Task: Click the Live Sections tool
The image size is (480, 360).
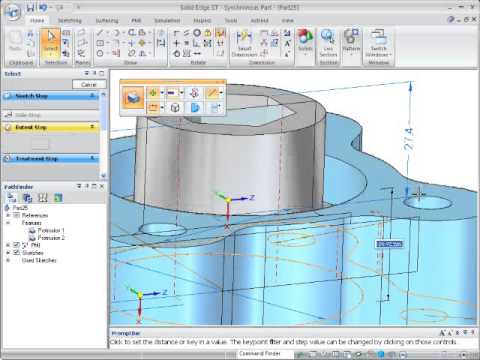Action: tap(328, 43)
